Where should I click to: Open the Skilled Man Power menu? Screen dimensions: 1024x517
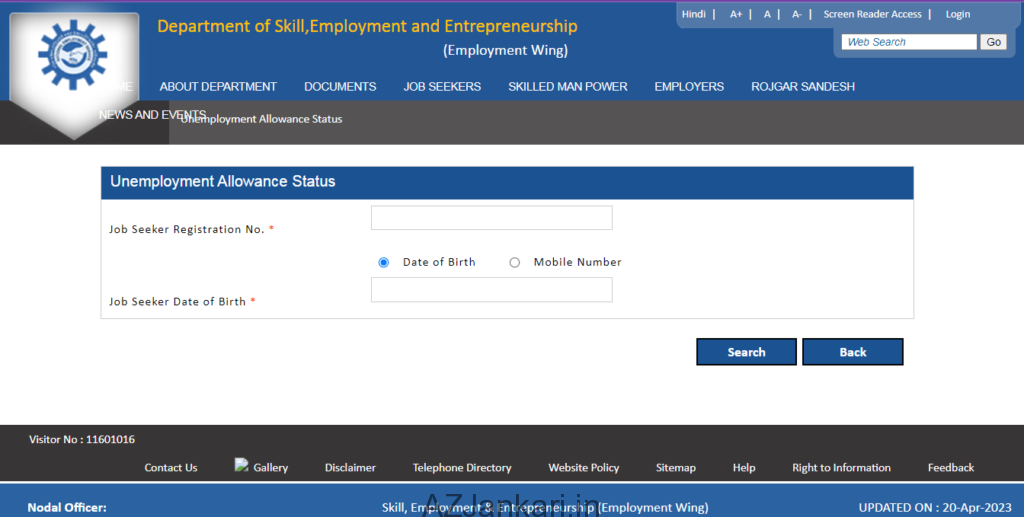tap(567, 87)
